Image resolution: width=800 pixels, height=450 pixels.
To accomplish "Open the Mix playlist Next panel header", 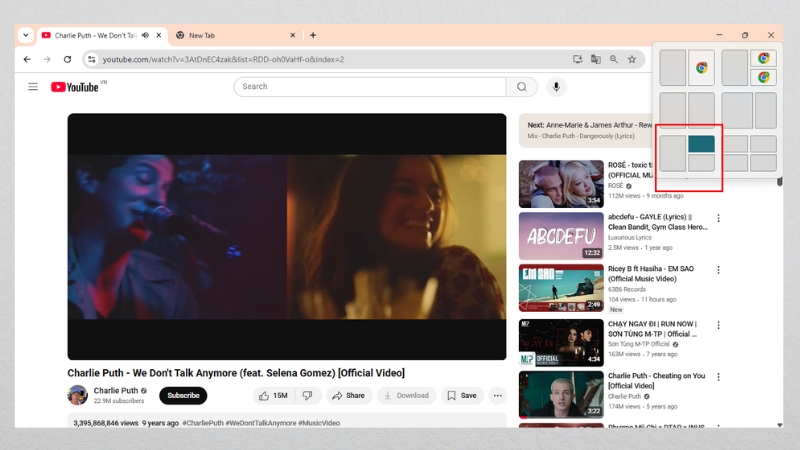I will 585,130.
